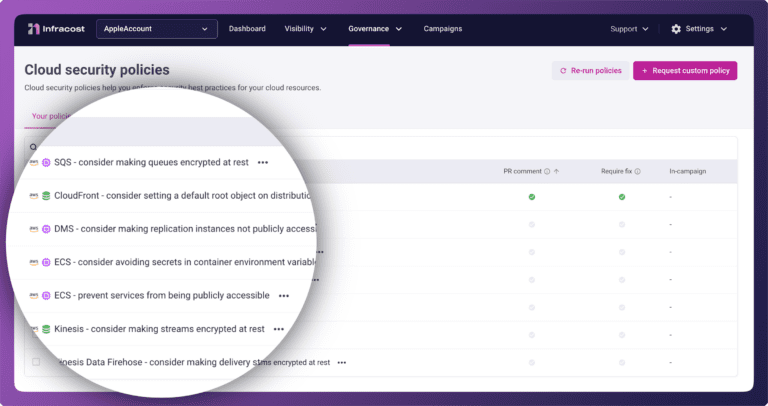The image size is (768, 406).
Task: Open the three-dot menu for the Kinesis streams policy
Action: pyautogui.click(x=279, y=329)
